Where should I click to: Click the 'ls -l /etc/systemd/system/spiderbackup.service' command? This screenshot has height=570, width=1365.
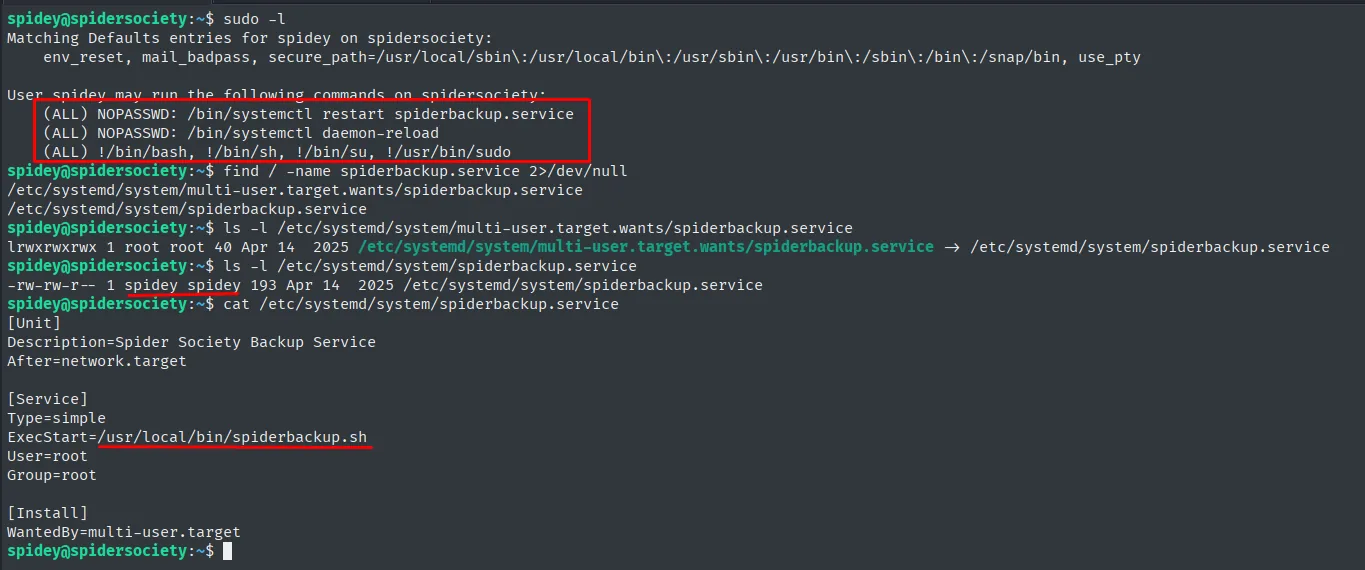point(430,266)
